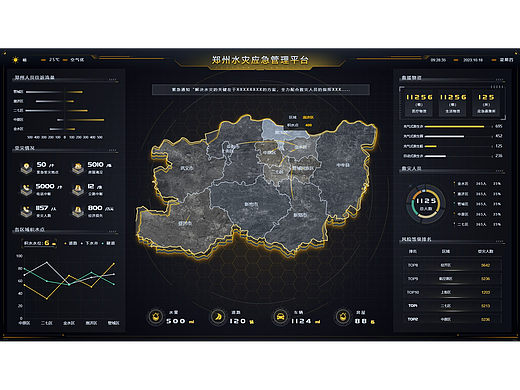Screen dimensions: 520x390
Task: Click the house icon beside 5010
Action: 78,168
